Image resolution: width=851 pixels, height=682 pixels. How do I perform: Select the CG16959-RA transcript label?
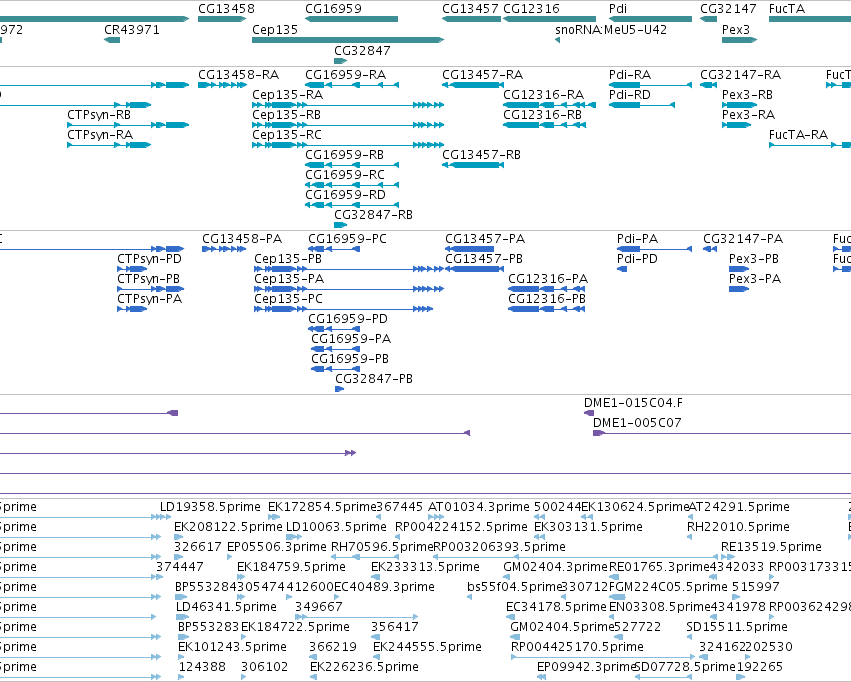coord(346,74)
